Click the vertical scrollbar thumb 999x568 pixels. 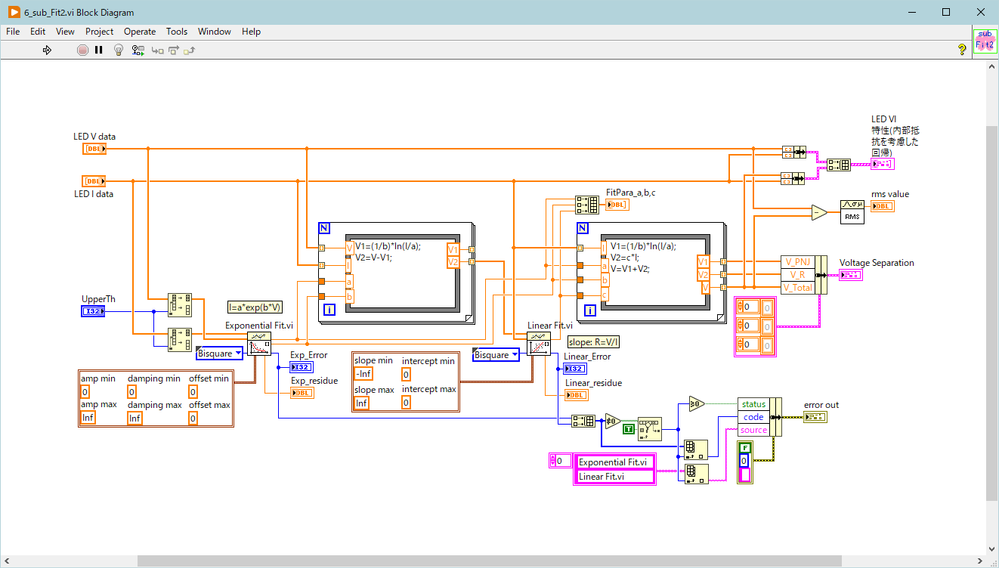[992, 313]
